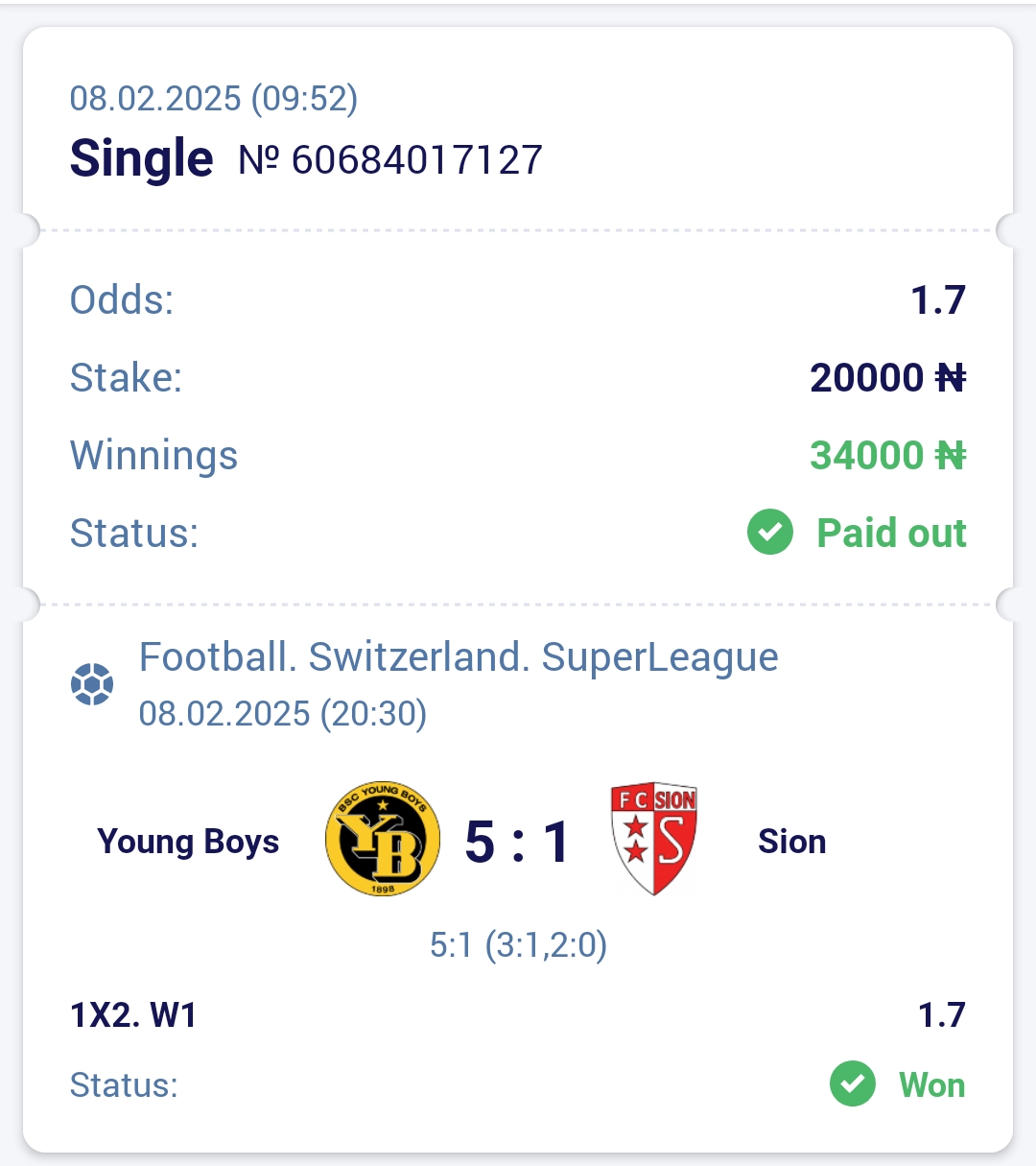Image resolution: width=1036 pixels, height=1166 pixels.
Task: Click the 34000 winnings amount
Action: (867, 456)
